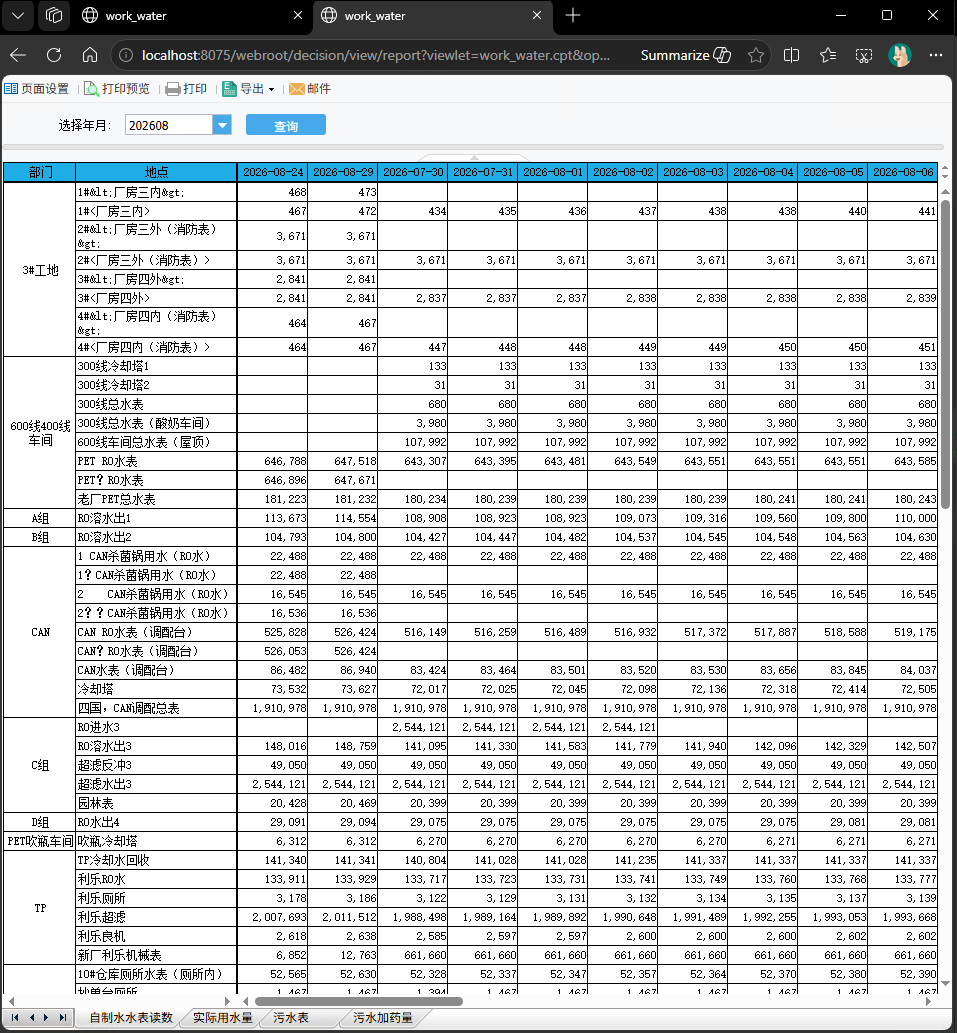Click the address bar URL field
The width and height of the screenshot is (957, 1033).
tap(375, 55)
